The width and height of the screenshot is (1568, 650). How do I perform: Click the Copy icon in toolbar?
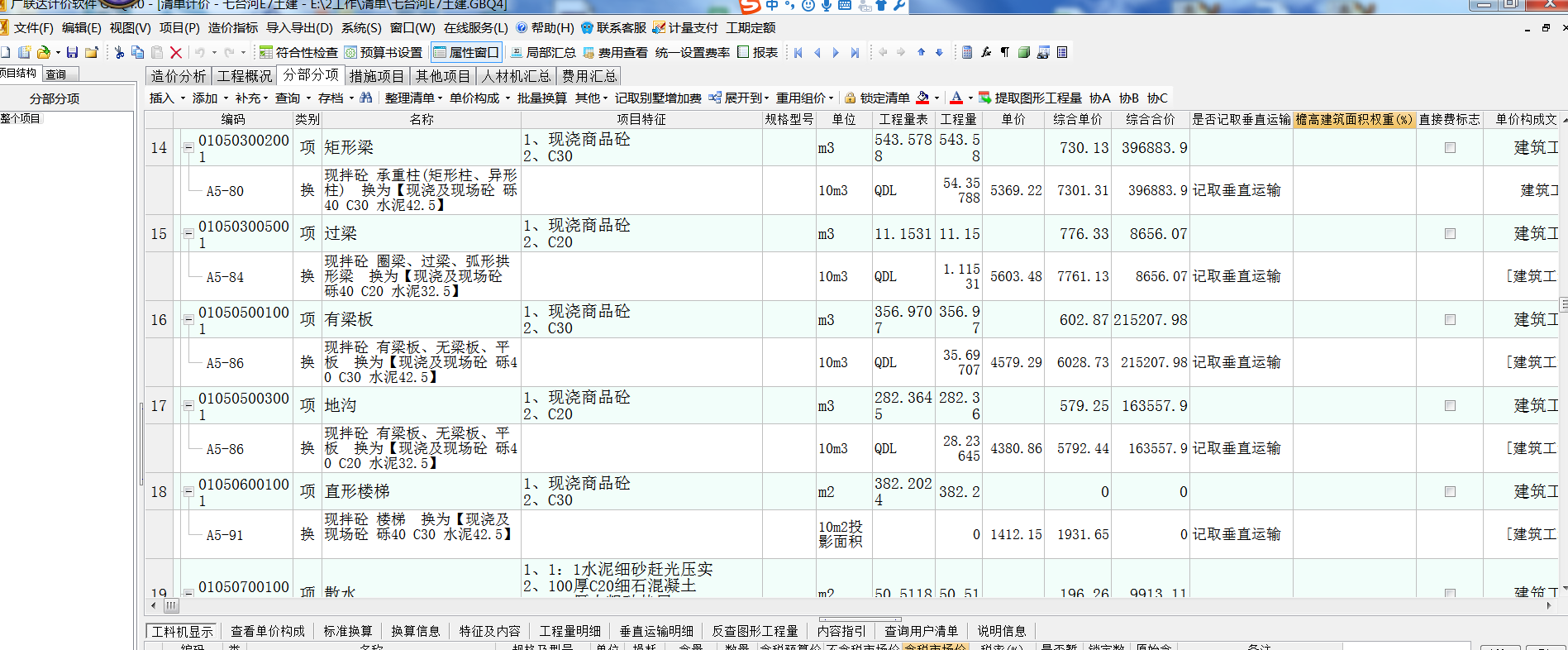(137, 52)
